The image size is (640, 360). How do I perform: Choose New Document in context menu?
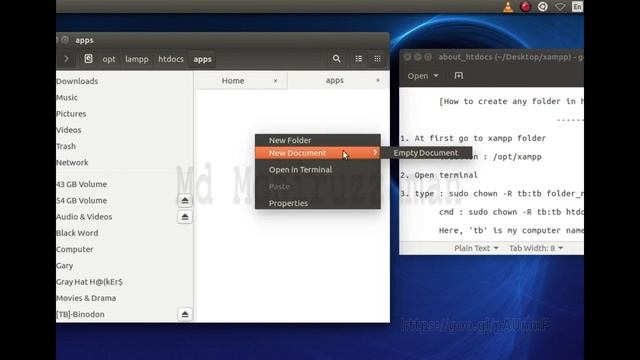tap(318, 153)
